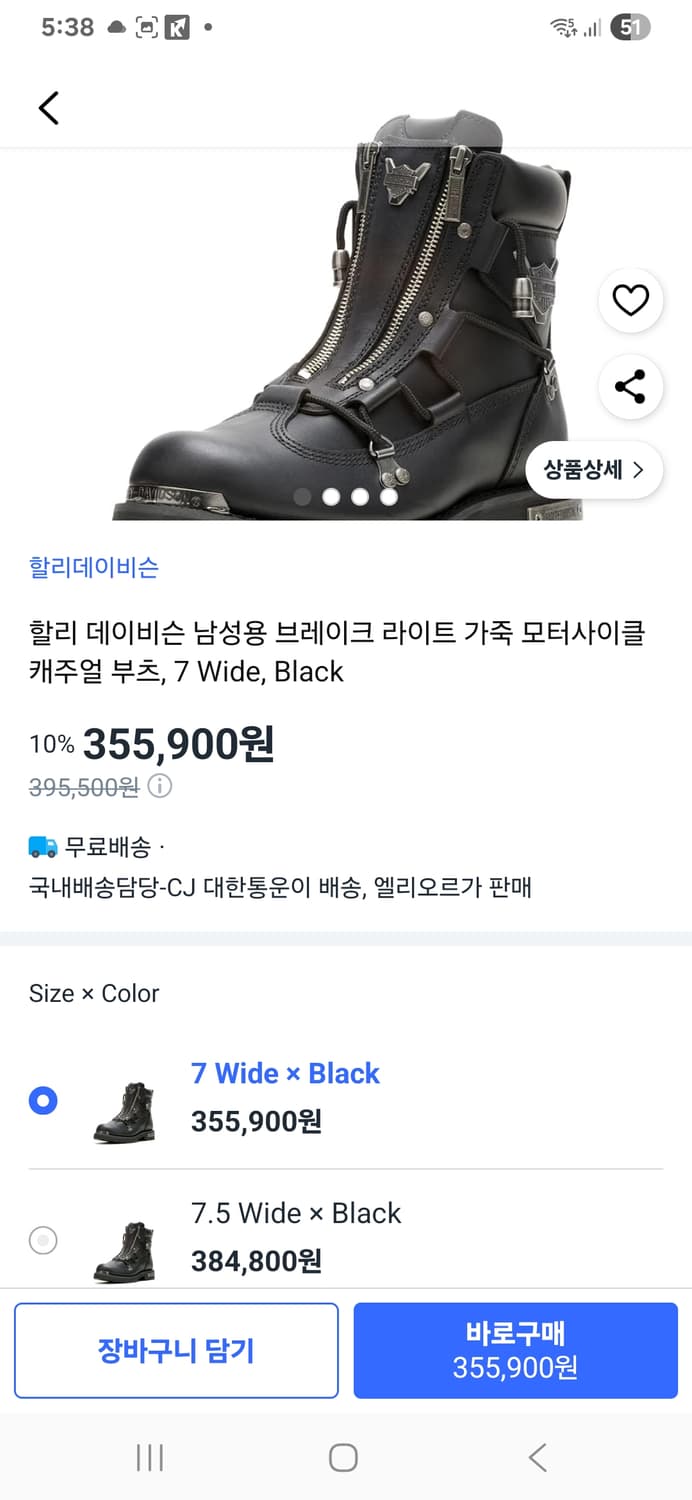Tap the Android back navigation button
692x1500 pixels.
(x=536, y=1458)
